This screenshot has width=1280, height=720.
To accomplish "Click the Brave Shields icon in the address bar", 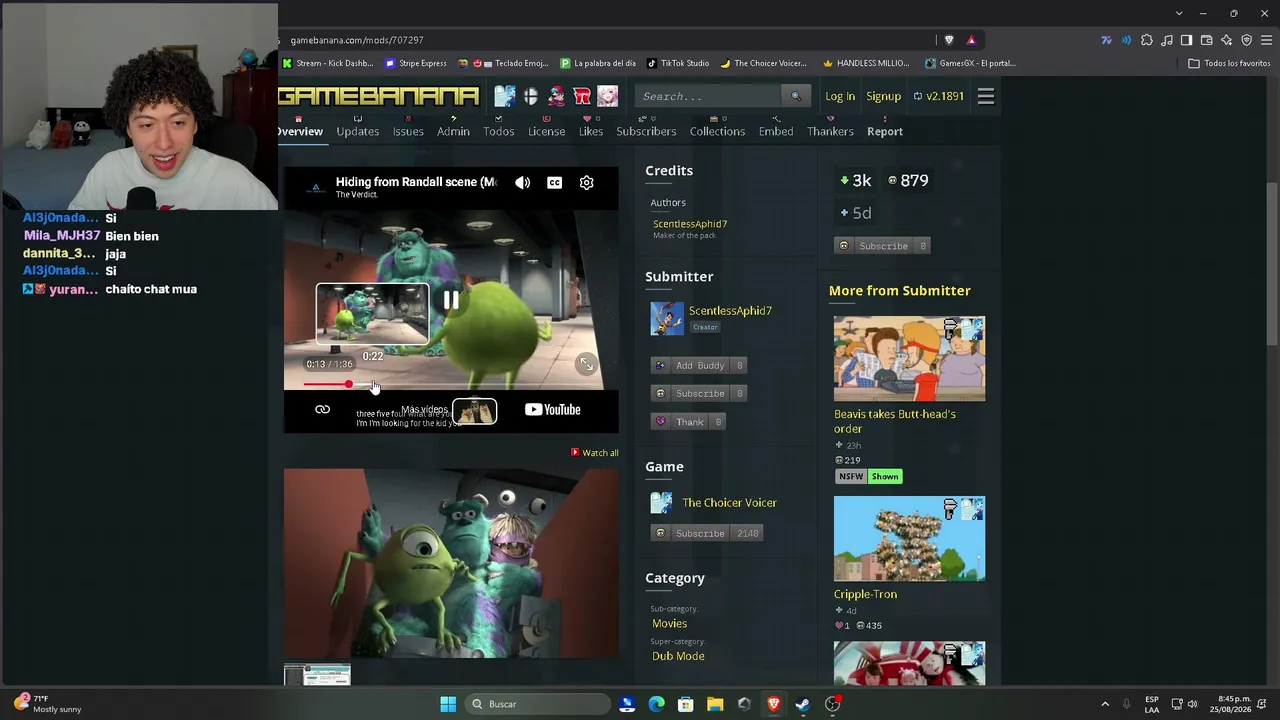I will point(949,40).
